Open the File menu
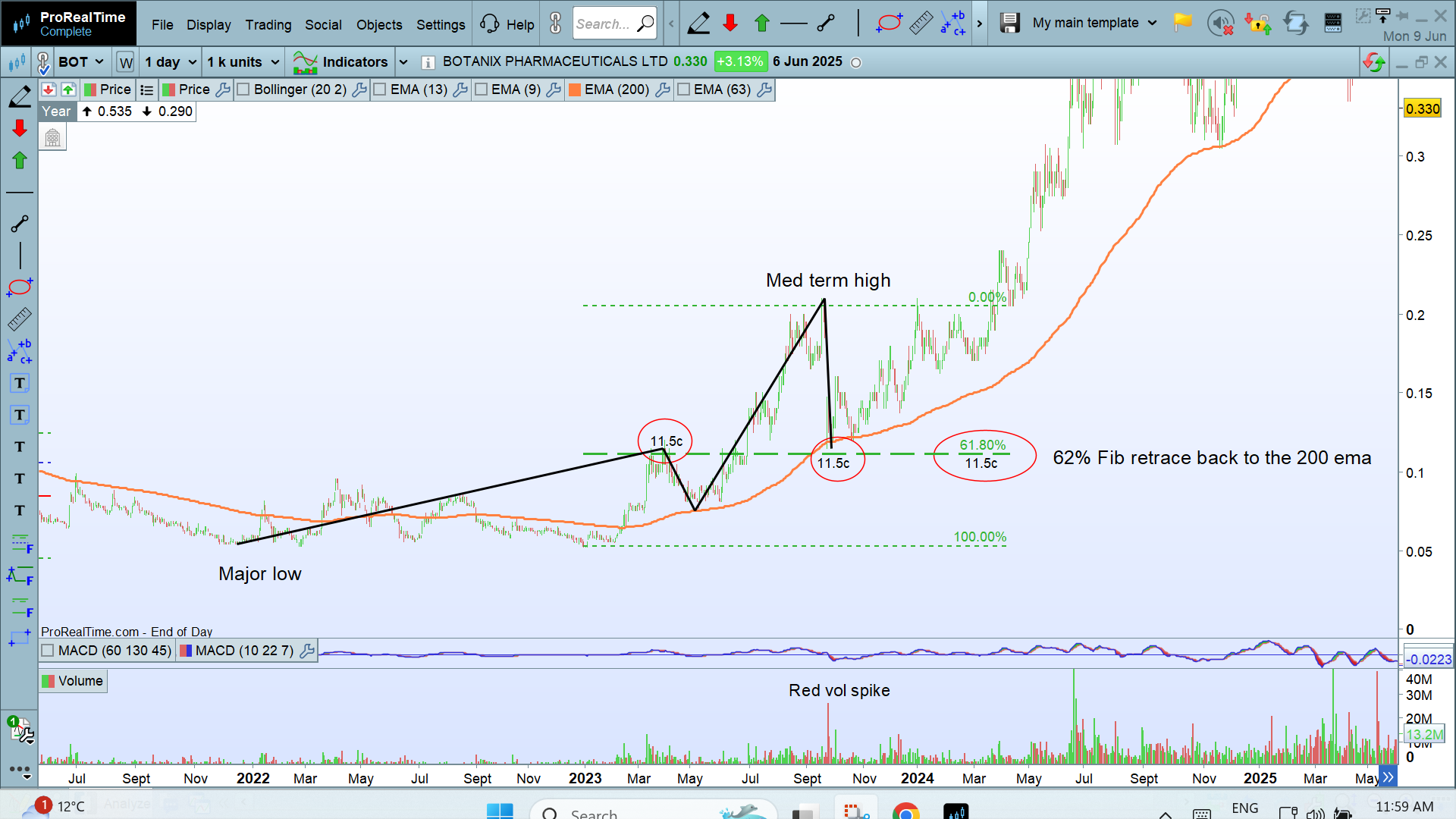The image size is (1456, 819). (x=162, y=24)
